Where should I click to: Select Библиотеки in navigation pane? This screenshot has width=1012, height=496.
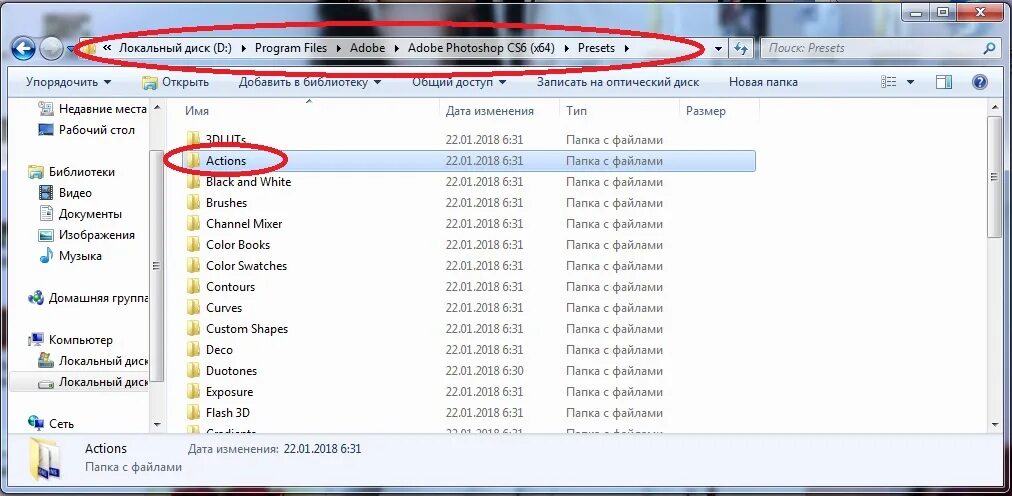(71, 172)
